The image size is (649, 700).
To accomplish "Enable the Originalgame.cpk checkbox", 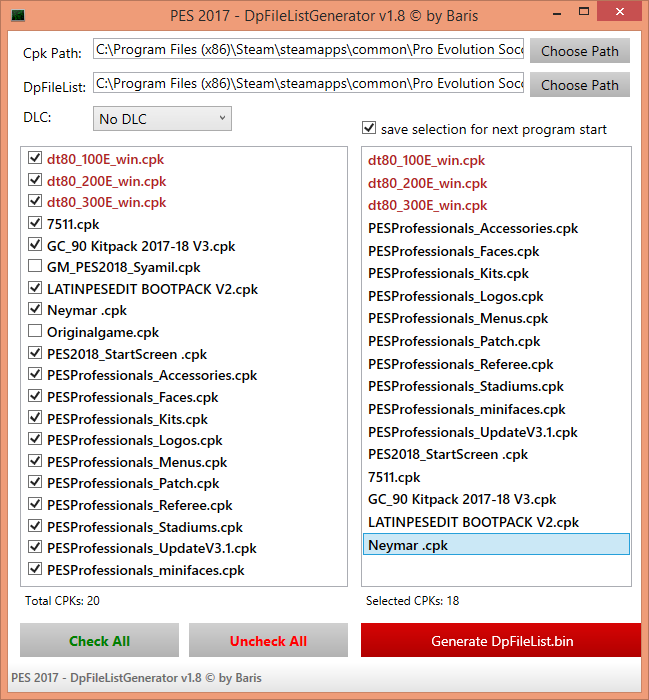I will (35, 331).
